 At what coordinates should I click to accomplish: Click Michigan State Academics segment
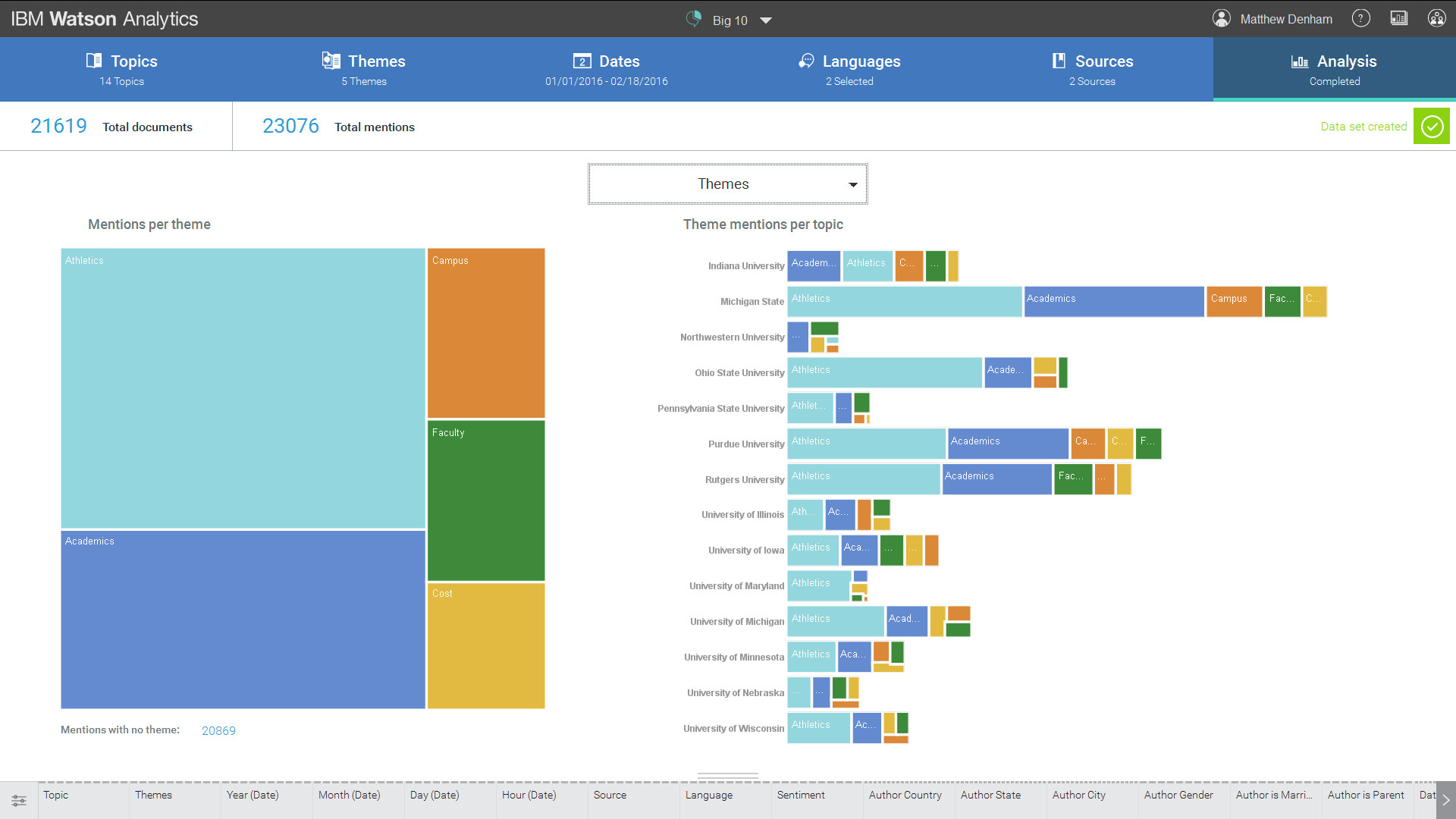pyautogui.click(x=1114, y=301)
